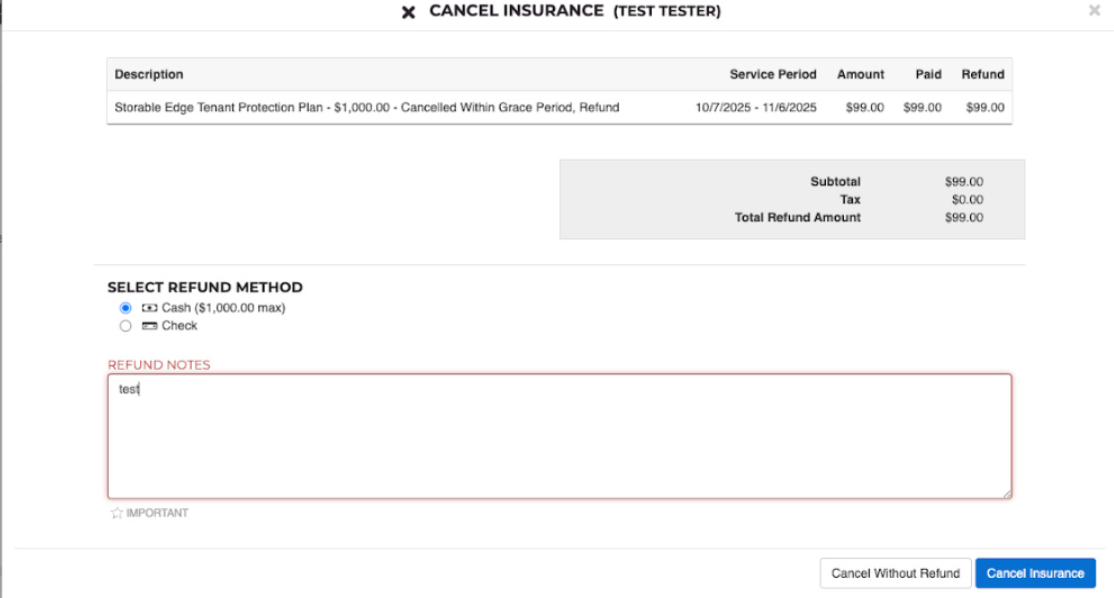Screen dimensions: 1114x598
Task: Grab the resize handle of Refund Notes box
Action: [1006, 493]
